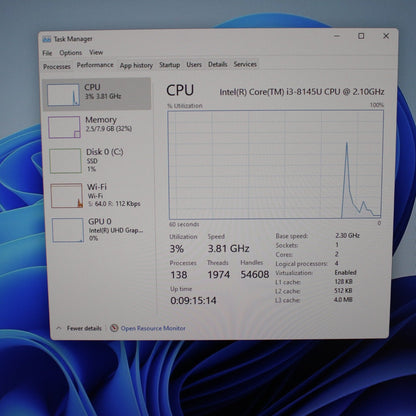This screenshot has height=416, width=416.
Task: Collapse view with Fewer details chevron
Action: [x=59, y=328]
